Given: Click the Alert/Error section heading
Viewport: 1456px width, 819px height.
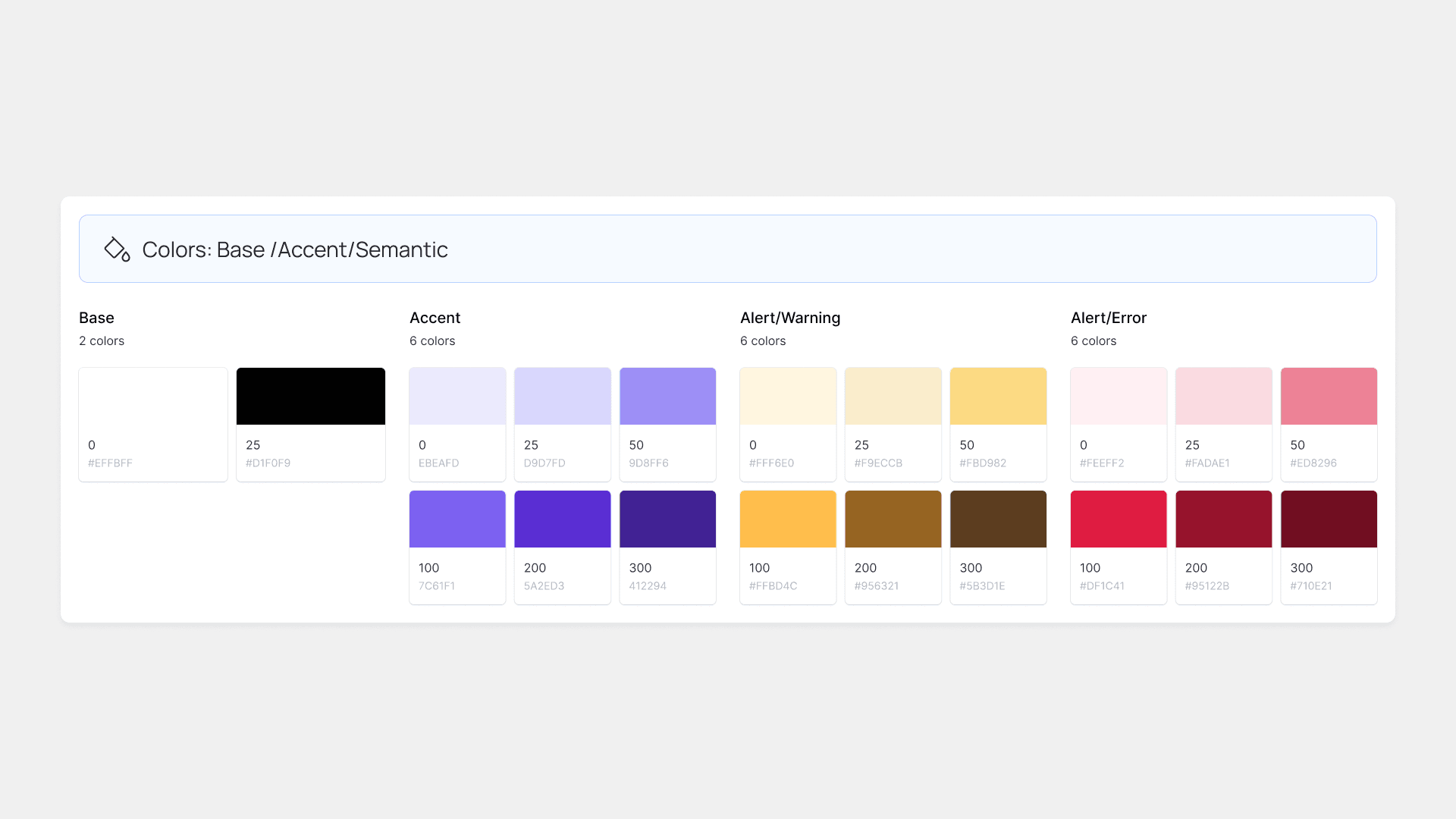Looking at the screenshot, I should click(x=1108, y=318).
